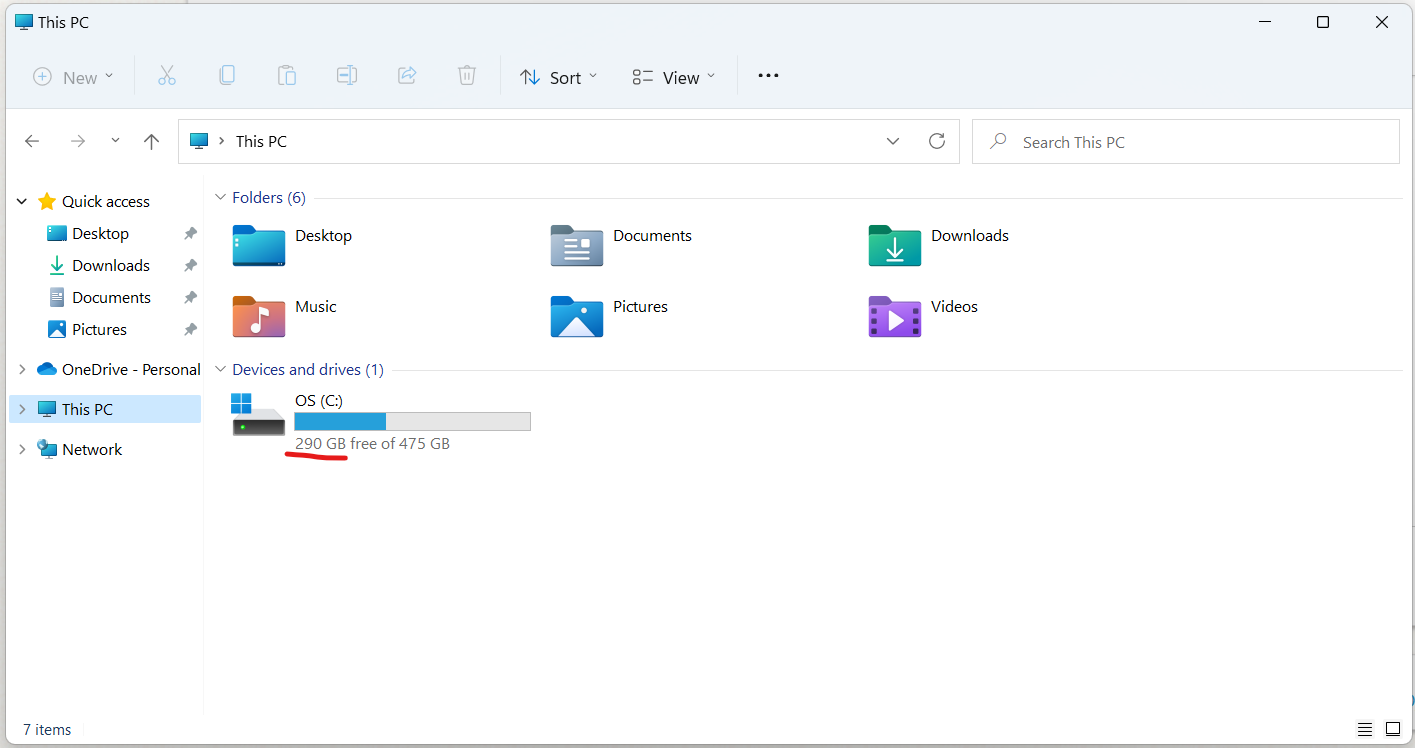Open the View options menu
This screenshot has width=1415, height=748.
click(x=674, y=77)
